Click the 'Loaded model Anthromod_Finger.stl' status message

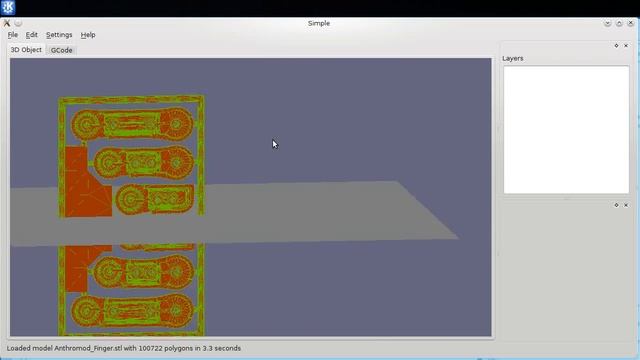click(x=124, y=348)
